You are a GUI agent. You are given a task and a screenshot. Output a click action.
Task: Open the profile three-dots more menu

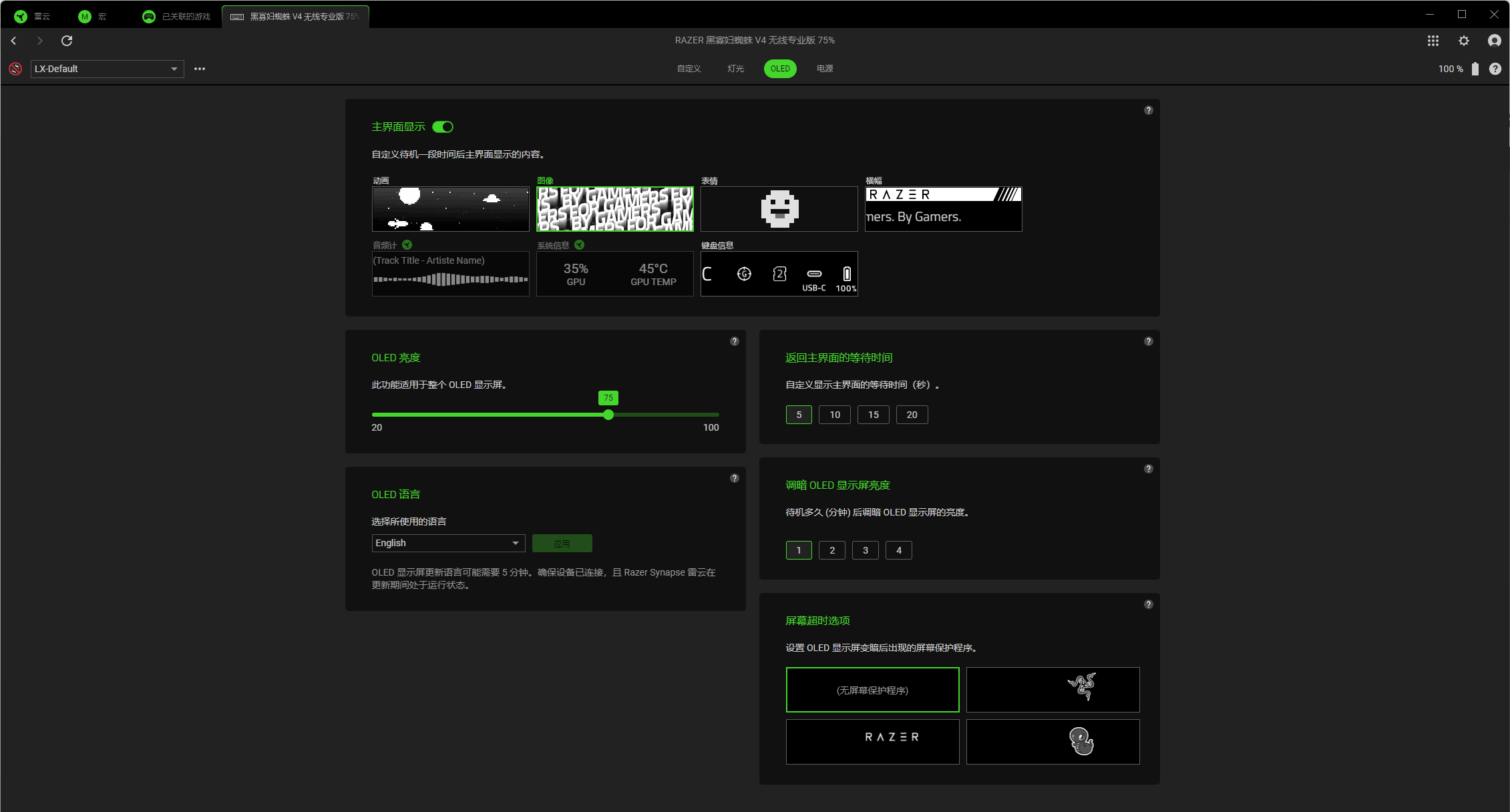click(x=200, y=69)
